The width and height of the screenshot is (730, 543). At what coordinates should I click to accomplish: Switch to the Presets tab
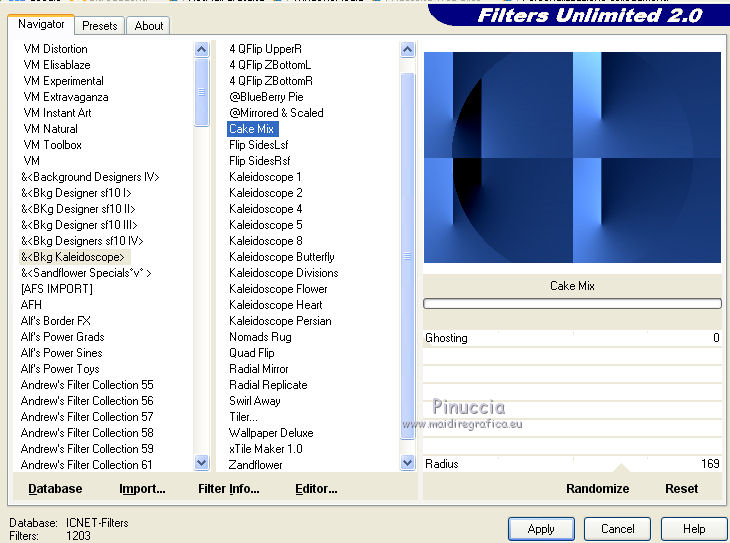coord(99,26)
